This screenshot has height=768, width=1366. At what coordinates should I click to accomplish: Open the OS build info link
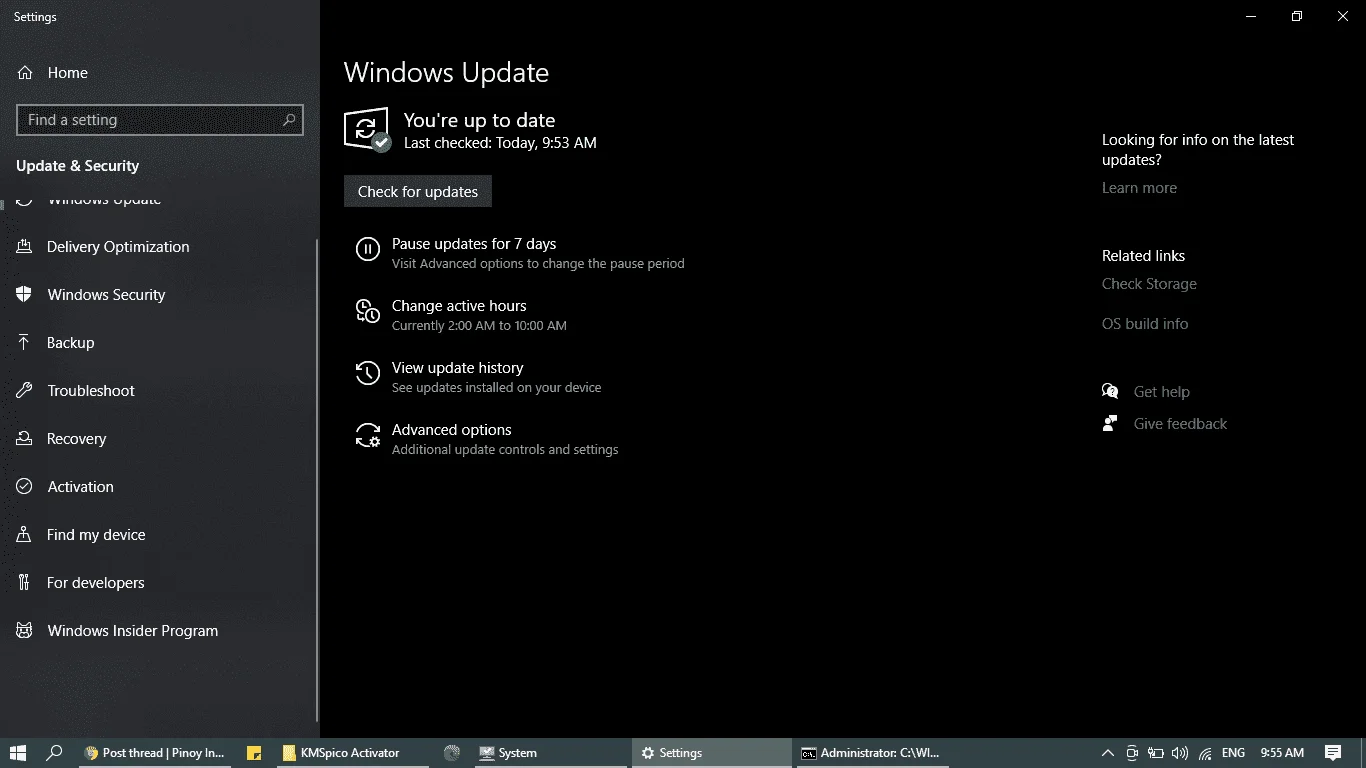[x=1145, y=324]
